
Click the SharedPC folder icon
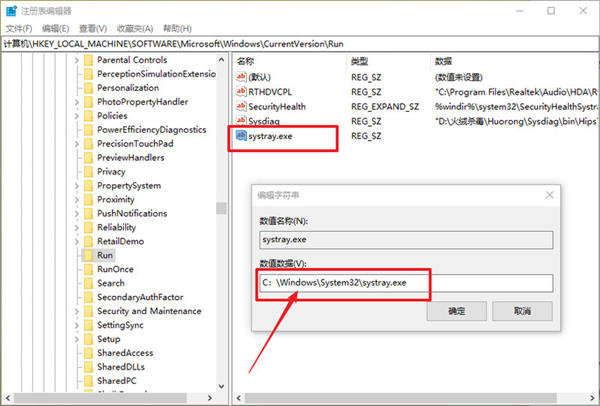pos(88,381)
